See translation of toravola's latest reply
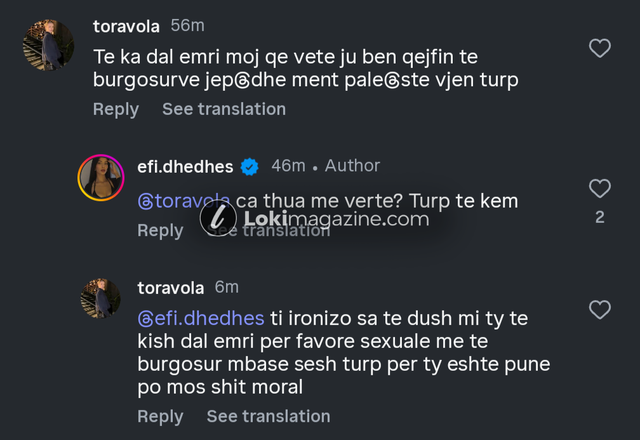Screen dimensions: 640x440 [268, 416]
